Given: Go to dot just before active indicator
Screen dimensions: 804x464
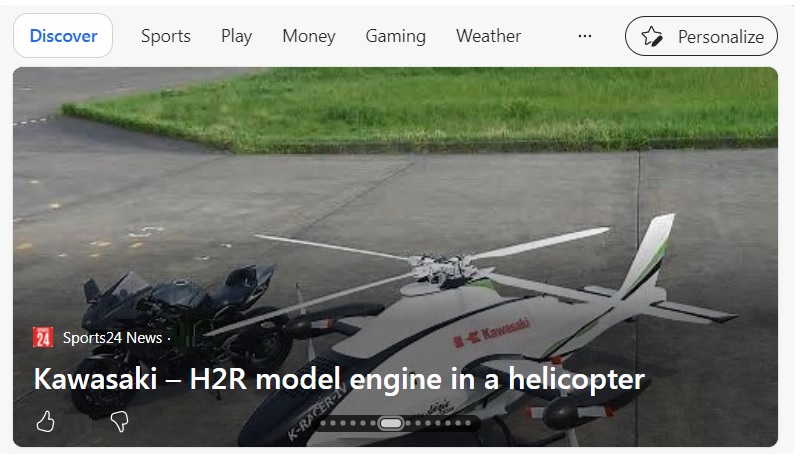Looking at the screenshot, I should coord(373,423).
